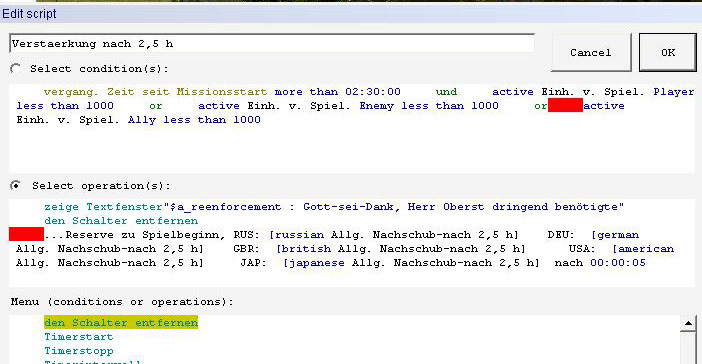Click the 'nach 00:00:05' delay value
This screenshot has height=364, width=702.
tap(600, 262)
